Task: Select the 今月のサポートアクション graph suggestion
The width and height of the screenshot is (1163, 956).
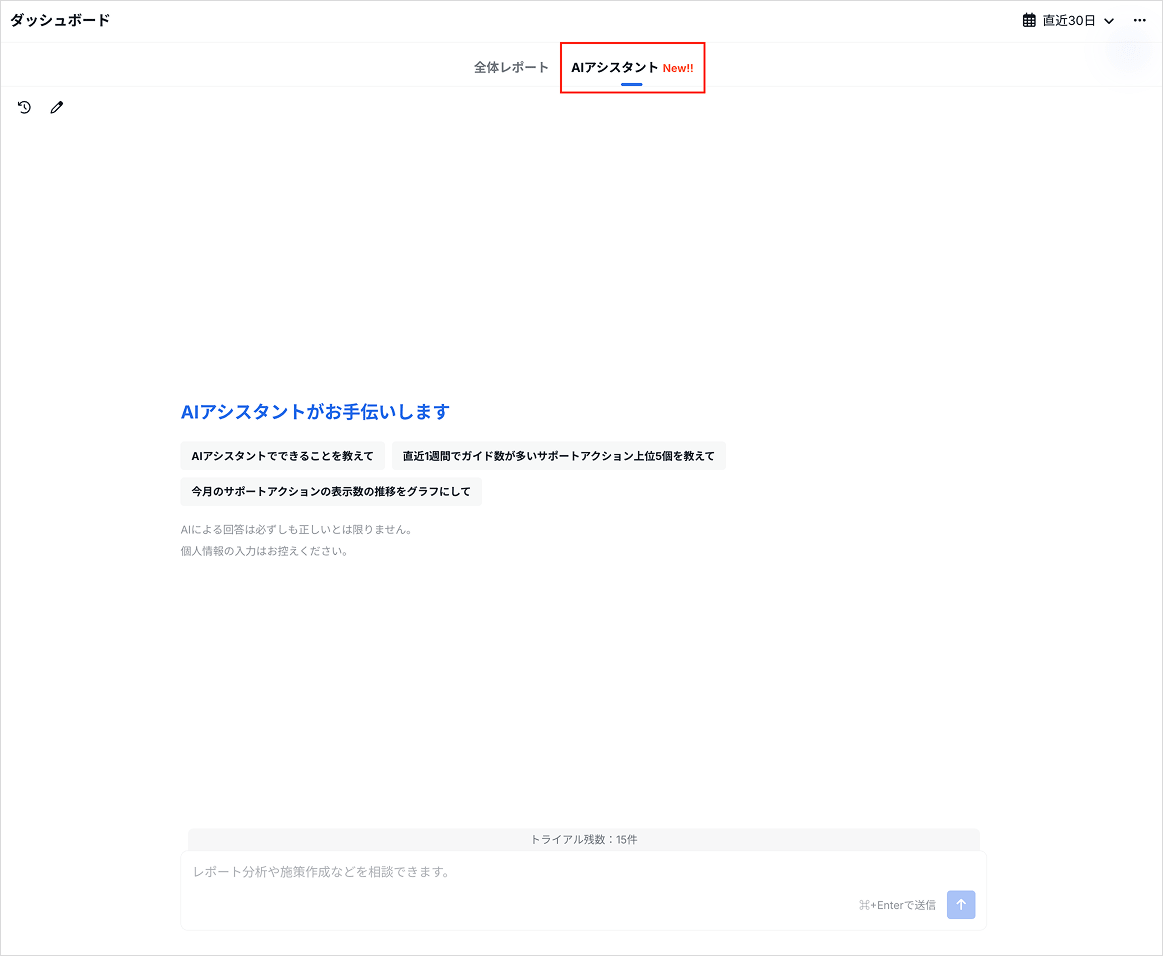Action: (331, 492)
